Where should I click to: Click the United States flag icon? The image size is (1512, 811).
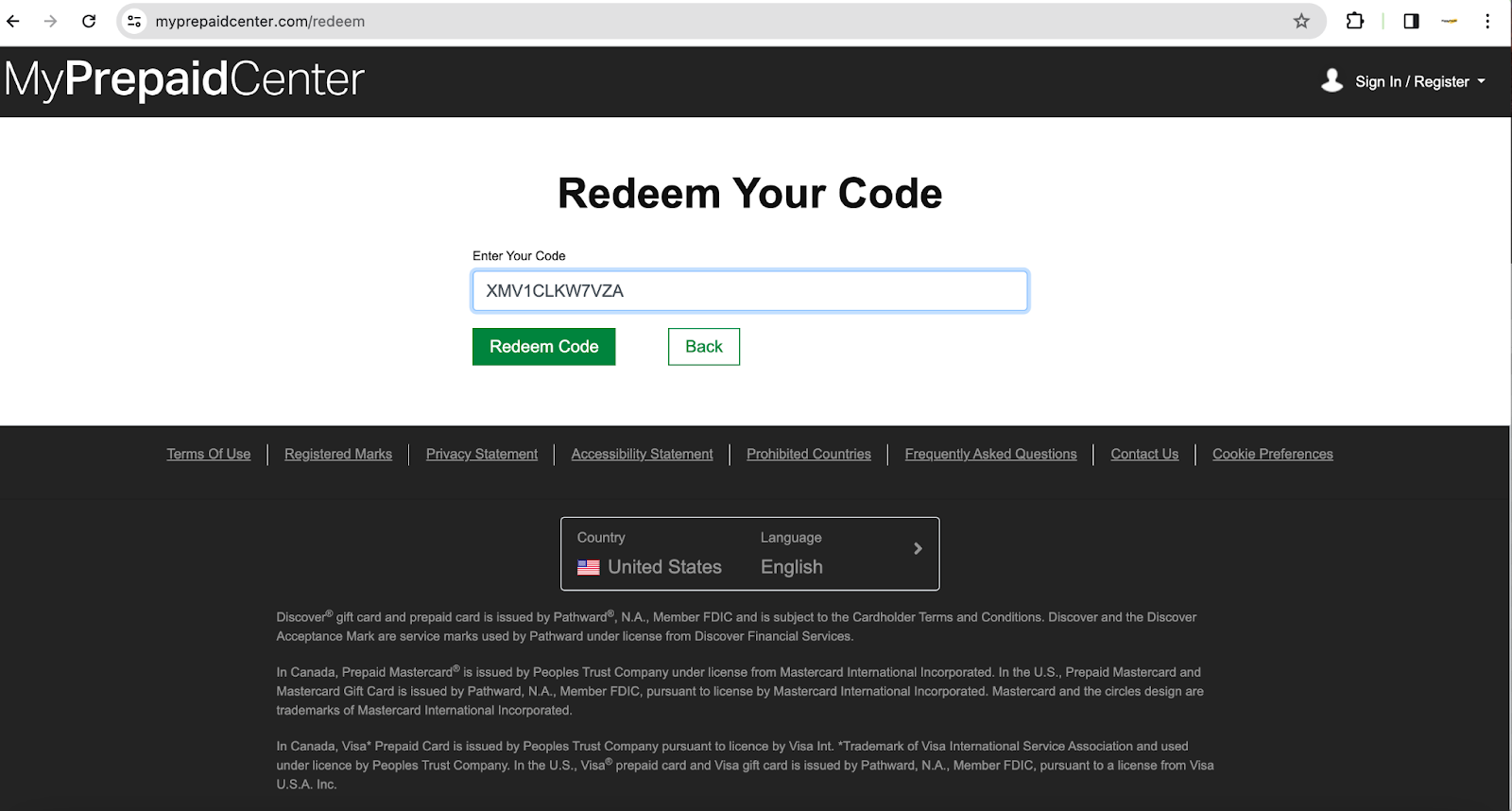[588, 567]
